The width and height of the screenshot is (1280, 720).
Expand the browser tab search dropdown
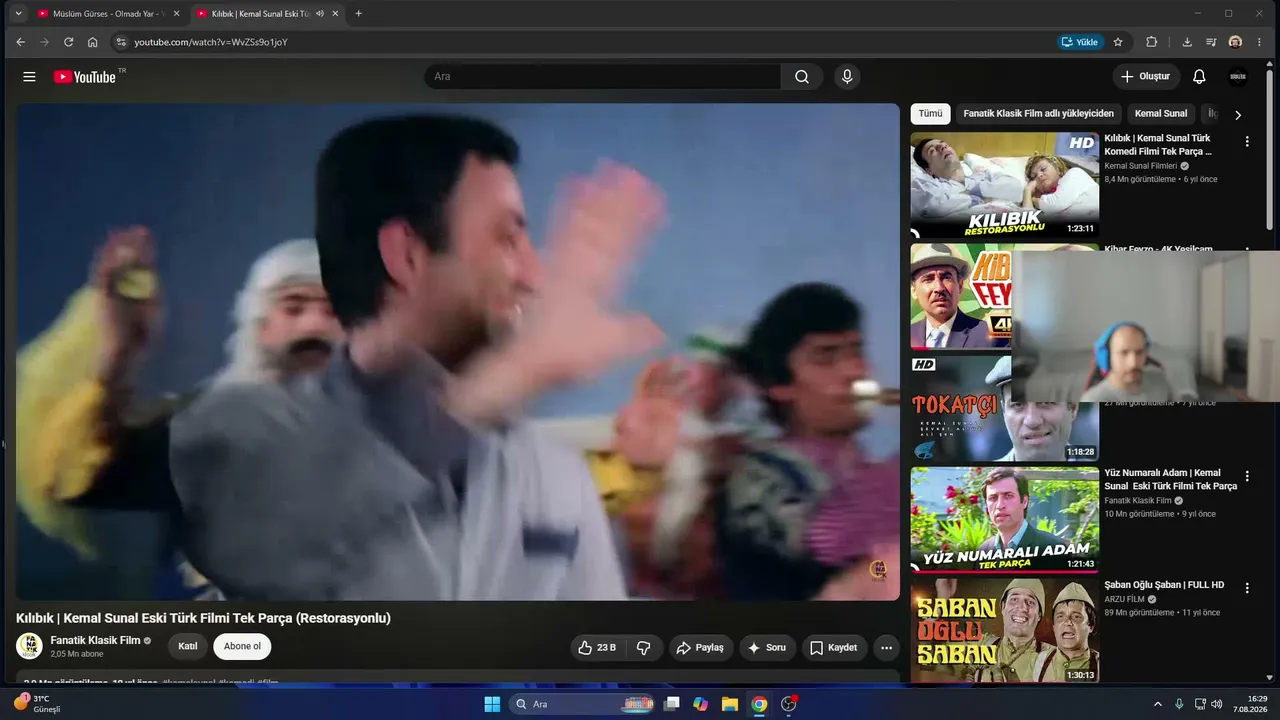pyautogui.click(x=18, y=14)
